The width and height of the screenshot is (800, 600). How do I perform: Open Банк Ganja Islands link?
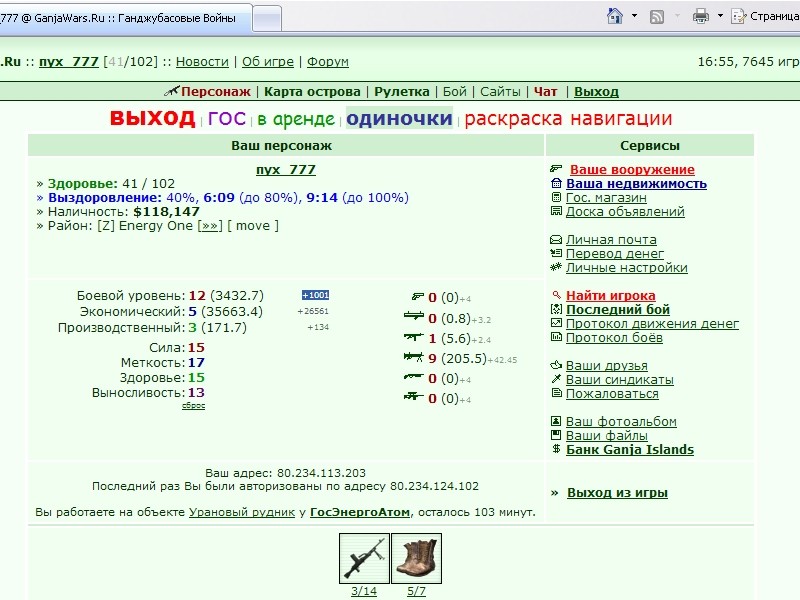pos(630,449)
